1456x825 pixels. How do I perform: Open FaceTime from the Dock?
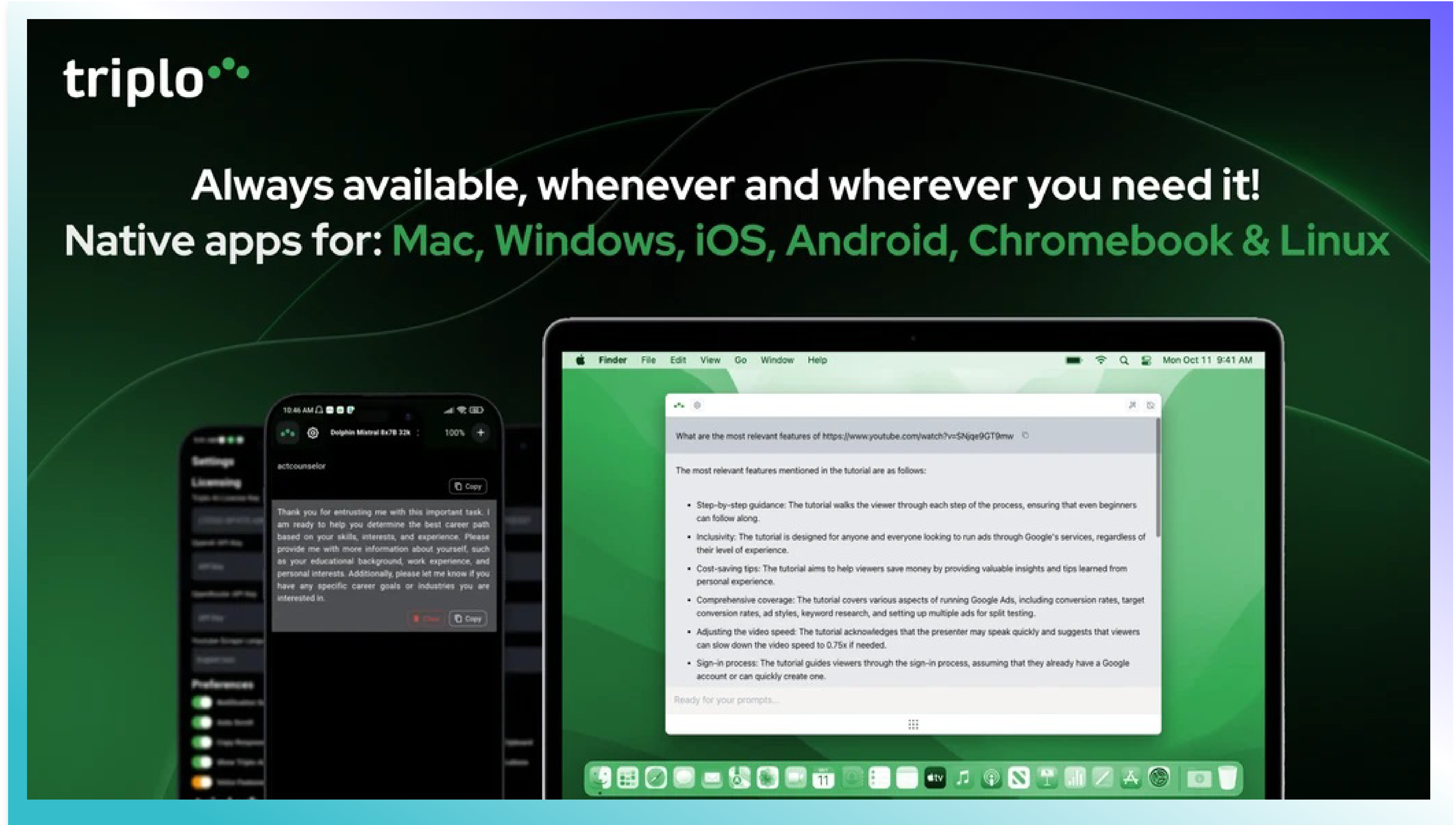pyautogui.click(x=796, y=778)
